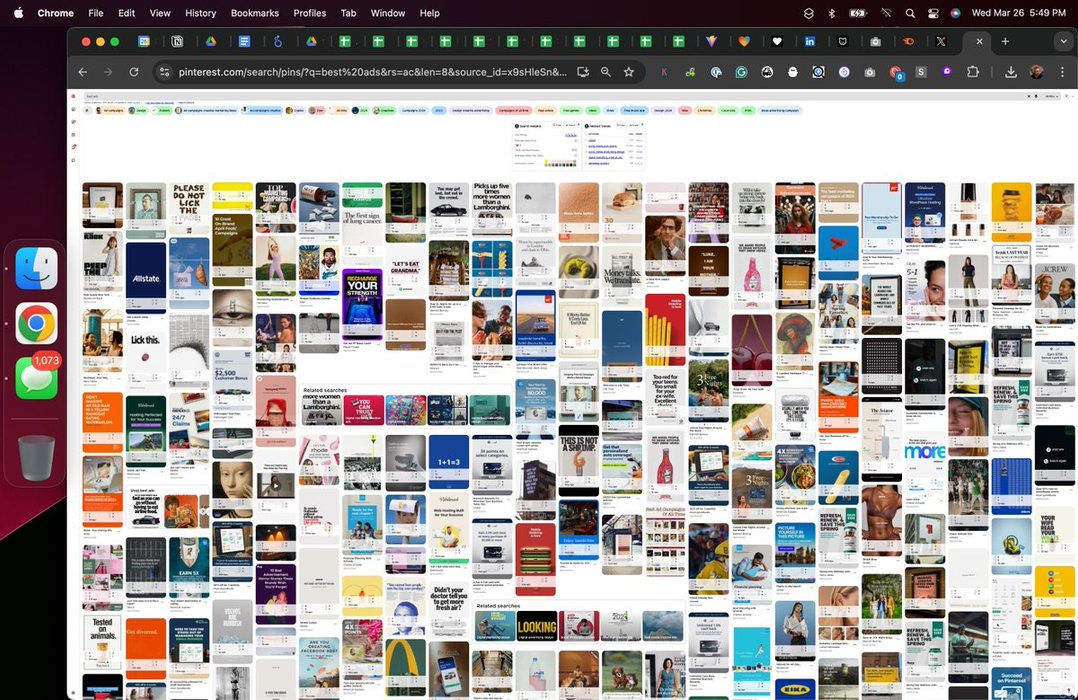Click the install app icon in address bar
The image size is (1078, 700).
[583, 72]
